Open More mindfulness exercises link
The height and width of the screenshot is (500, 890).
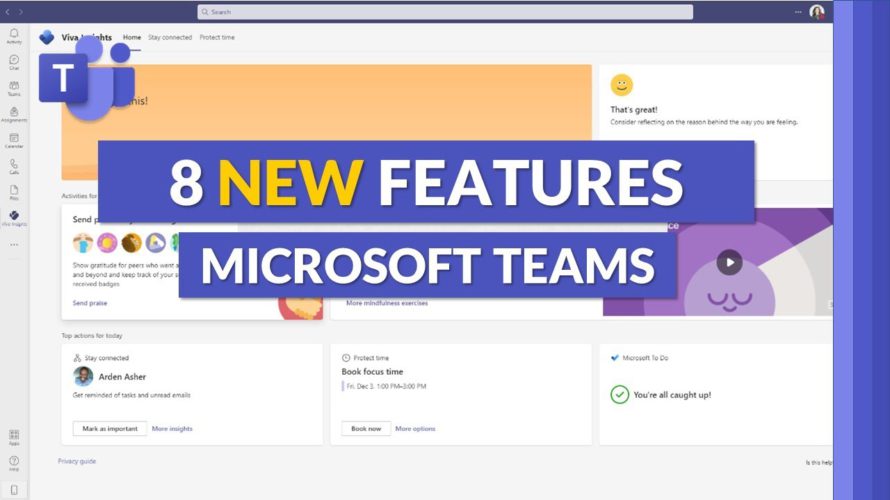click(x=387, y=303)
